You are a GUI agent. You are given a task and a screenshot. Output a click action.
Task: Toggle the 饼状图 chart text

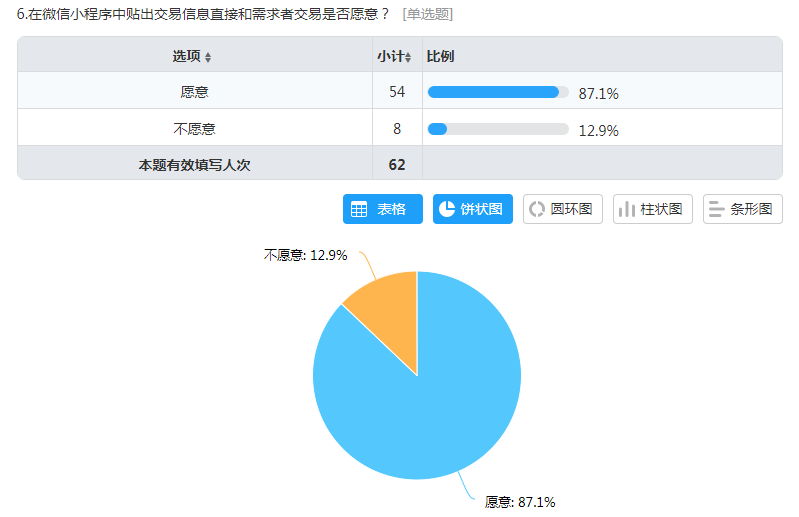pyautogui.click(x=481, y=209)
